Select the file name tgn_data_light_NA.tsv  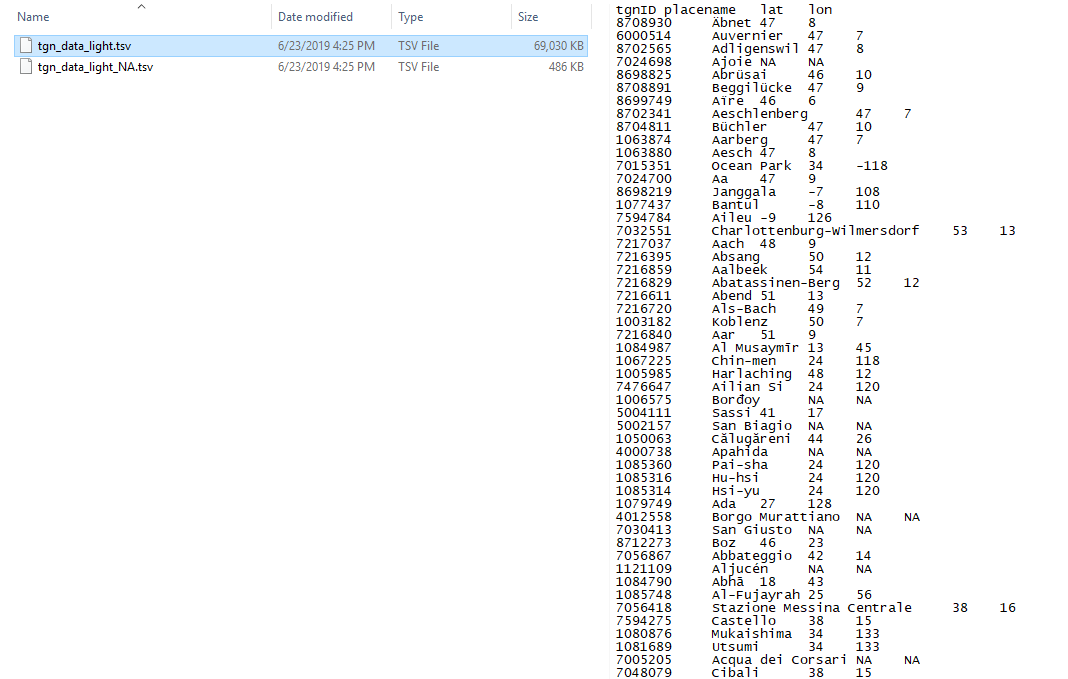coord(95,67)
